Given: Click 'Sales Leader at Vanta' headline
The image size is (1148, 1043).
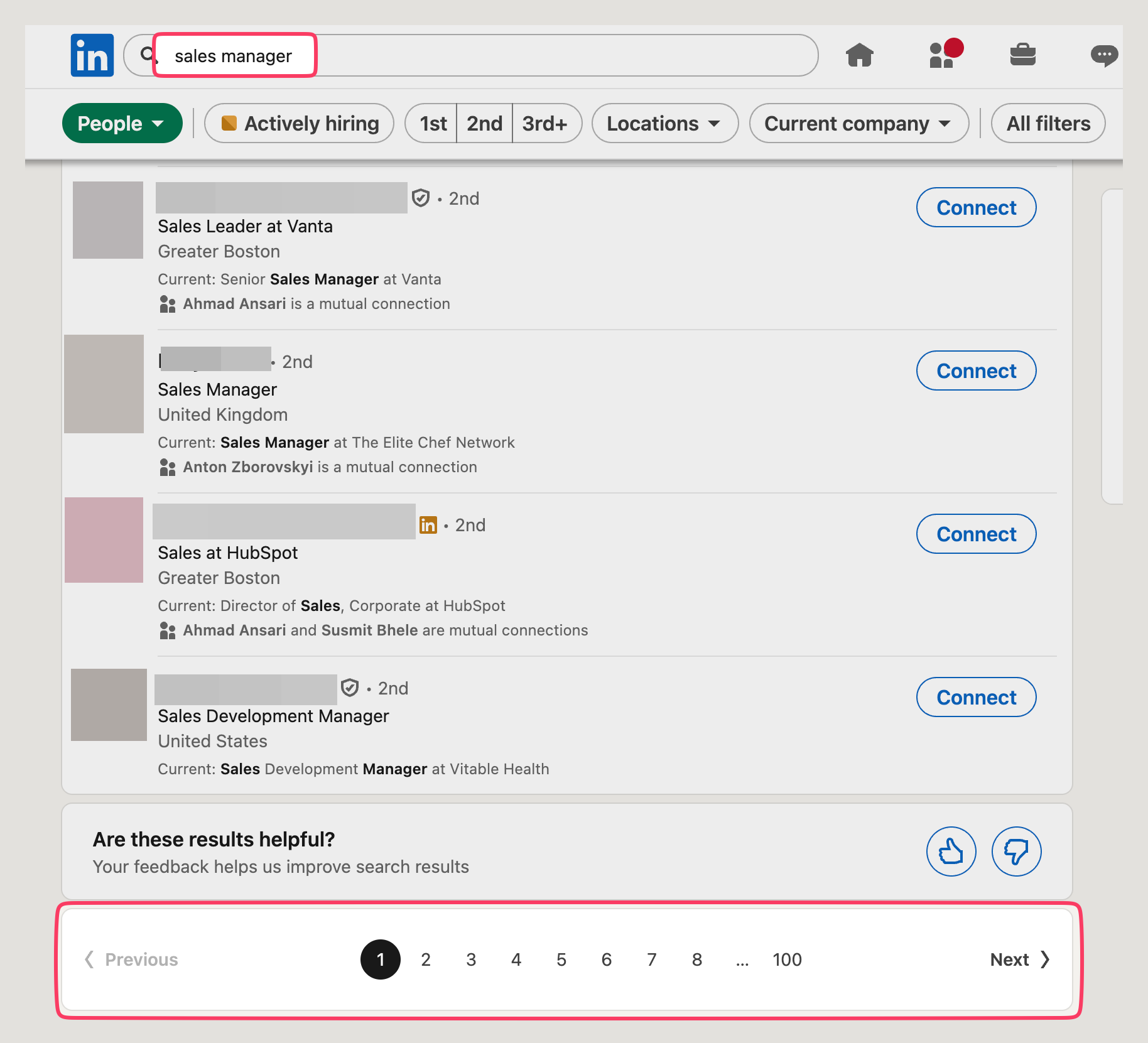Looking at the screenshot, I should [245, 226].
